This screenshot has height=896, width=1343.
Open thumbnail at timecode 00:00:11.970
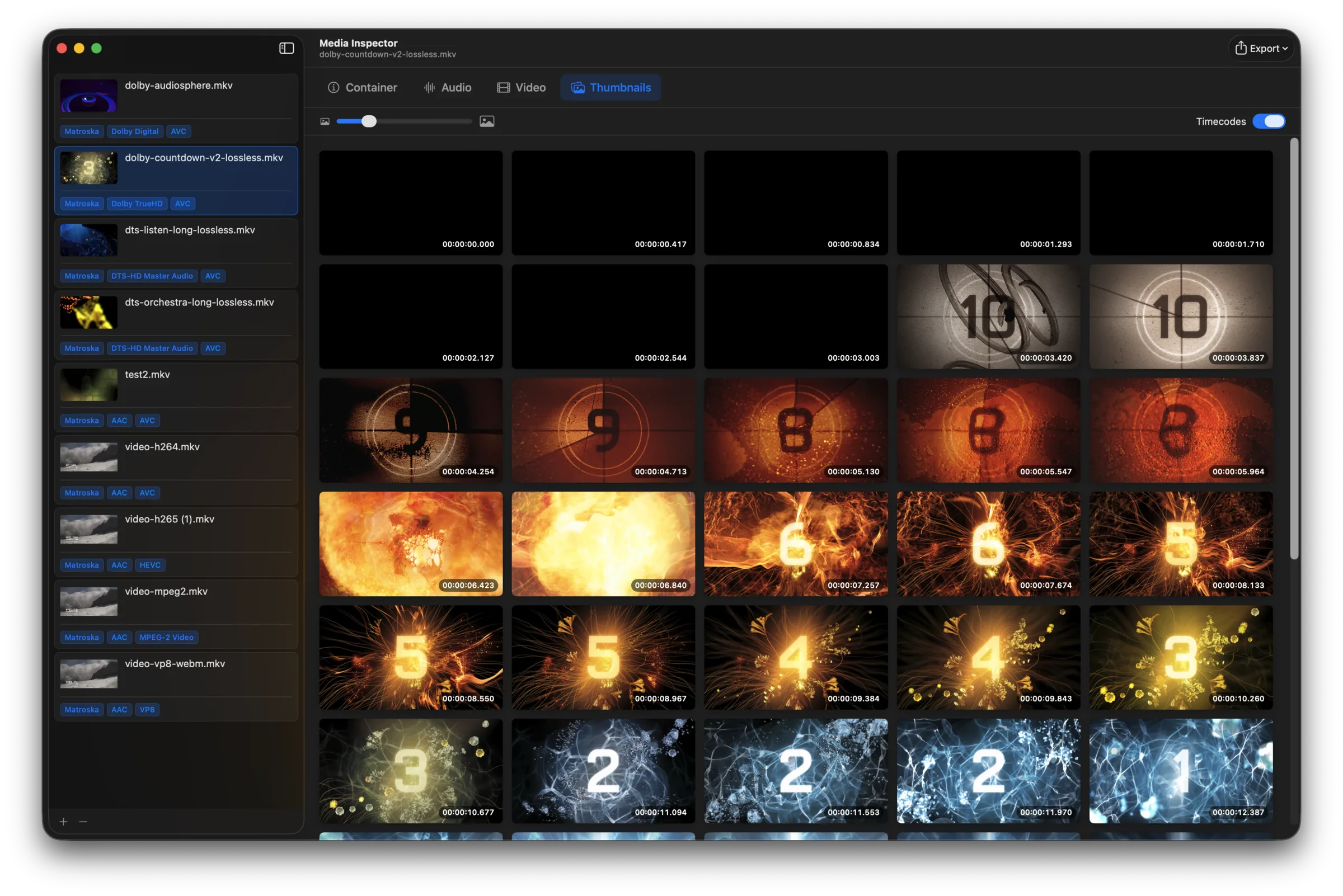pos(989,771)
